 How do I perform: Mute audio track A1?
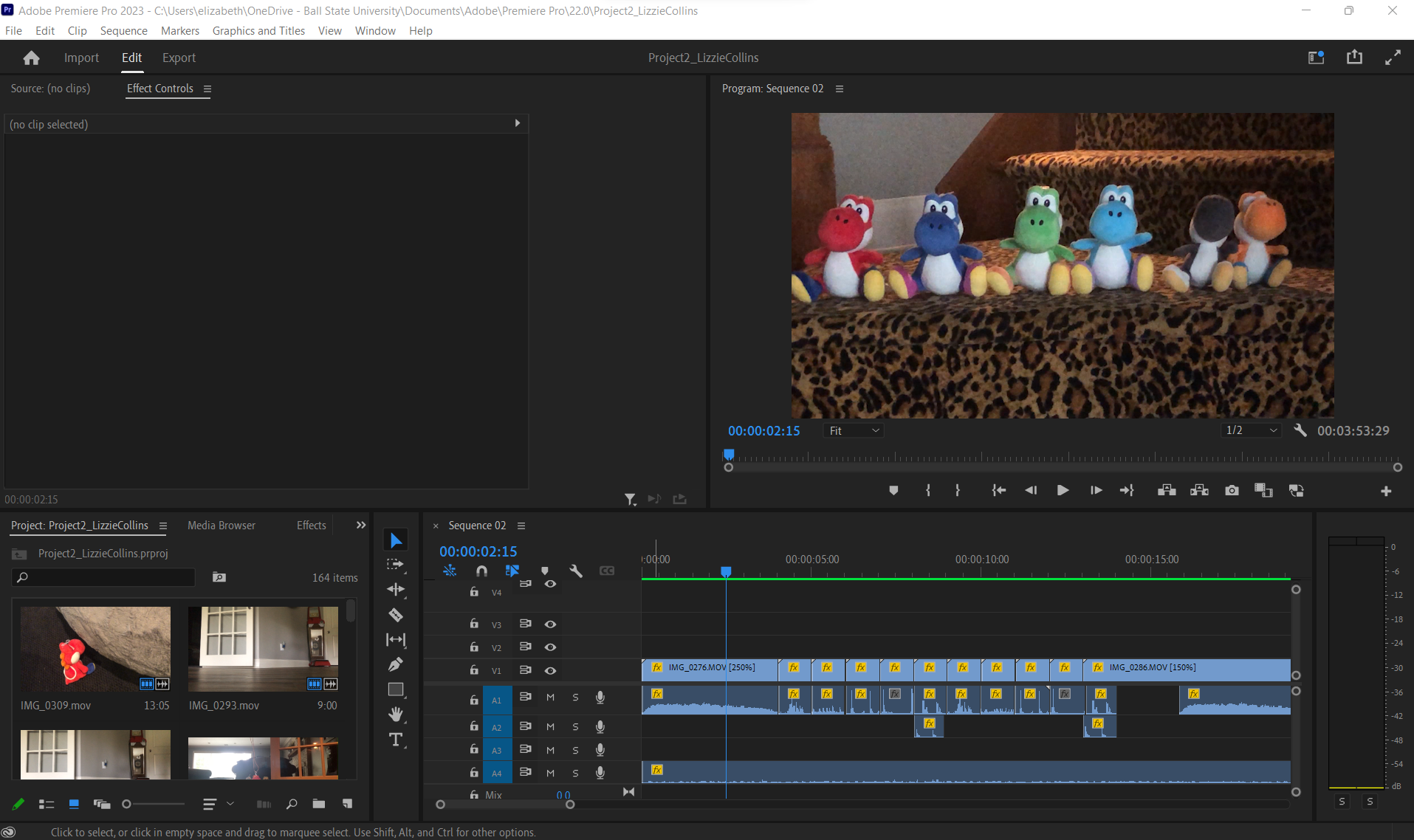click(550, 698)
